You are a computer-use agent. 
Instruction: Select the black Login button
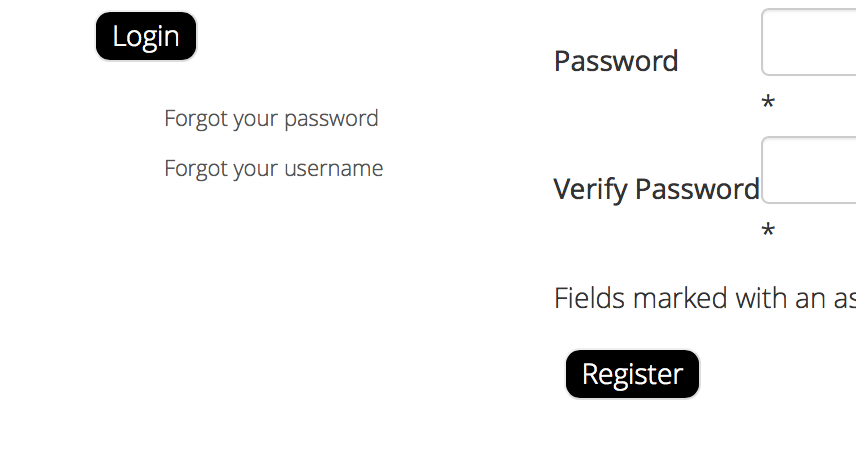(x=146, y=37)
